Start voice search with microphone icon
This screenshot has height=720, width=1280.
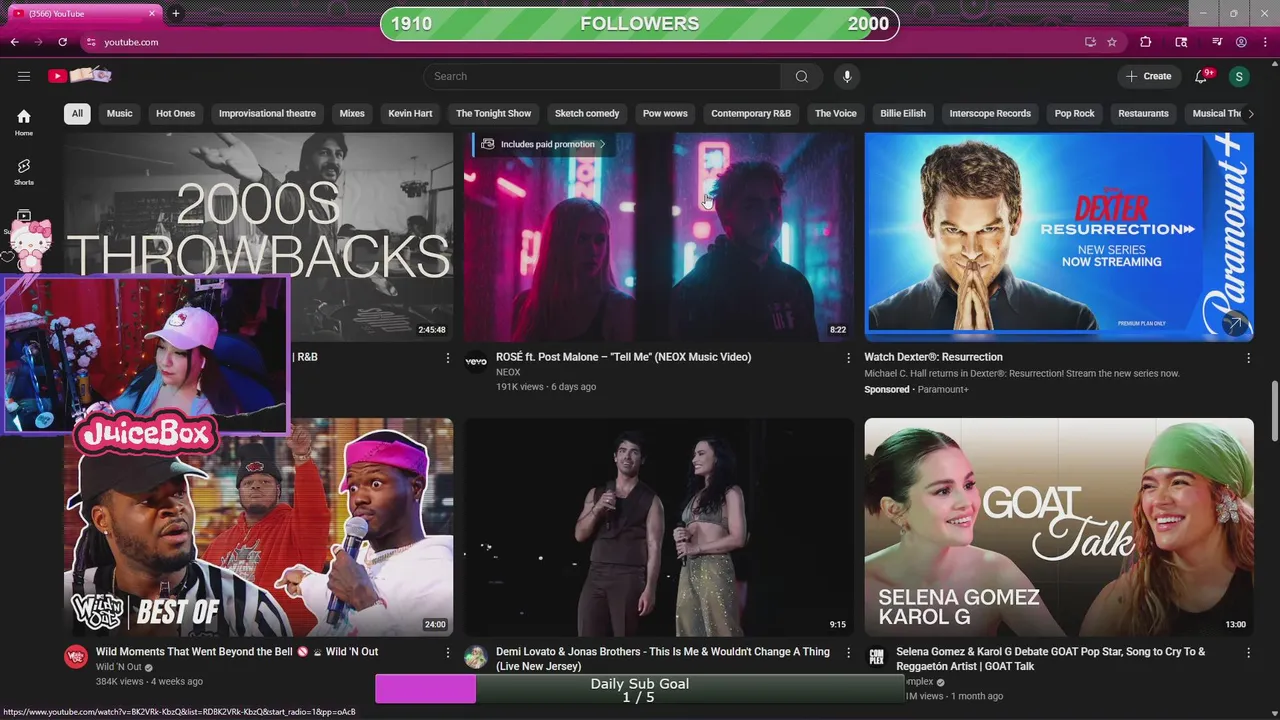(x=847, y=76)
